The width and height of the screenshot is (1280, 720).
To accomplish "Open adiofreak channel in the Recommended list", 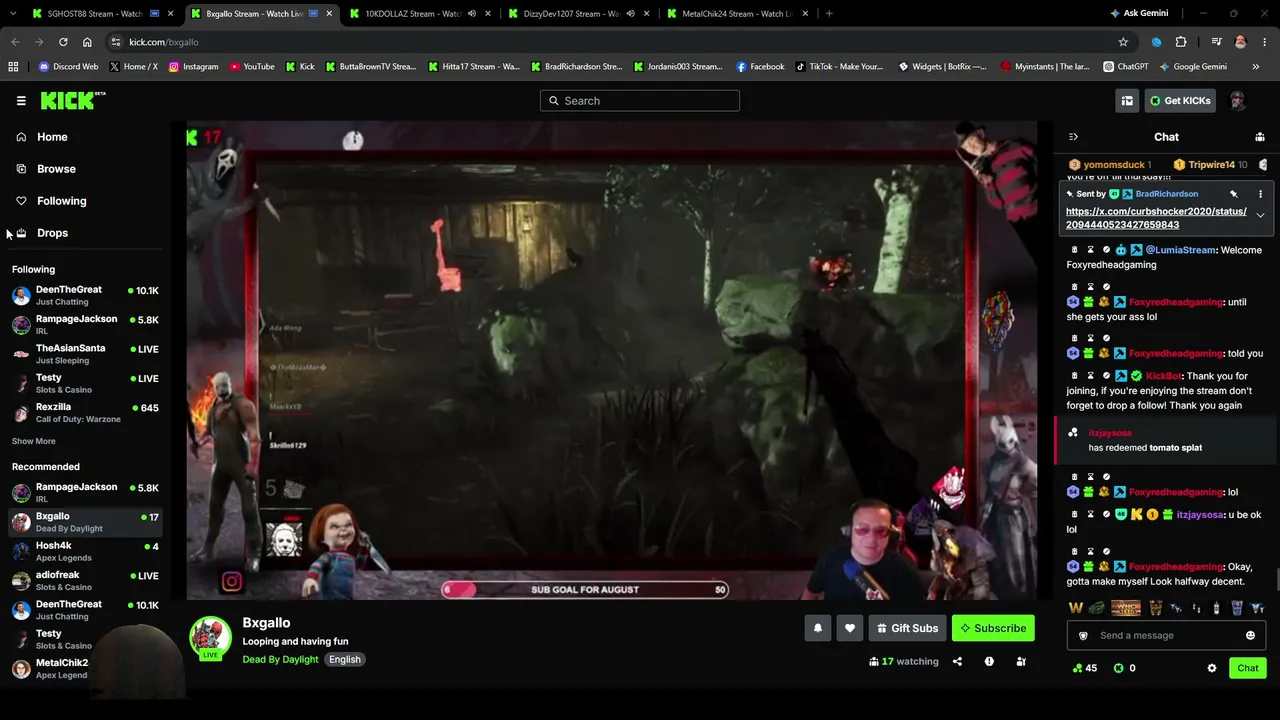I will 85,580.
